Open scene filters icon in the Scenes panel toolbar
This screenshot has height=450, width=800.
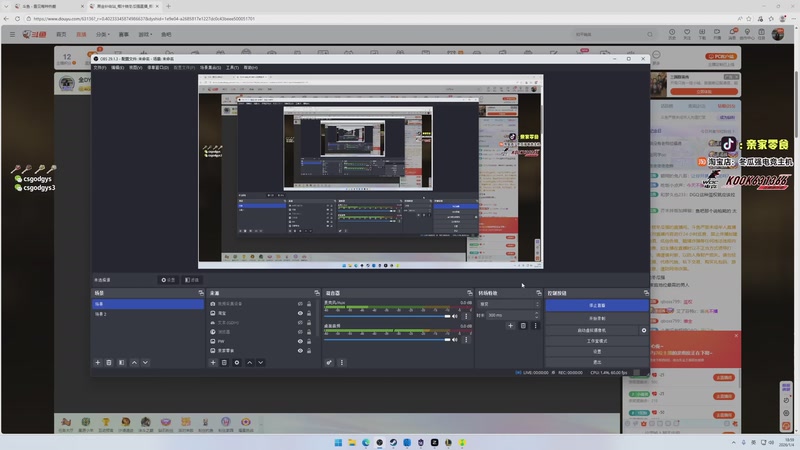[x=121, y=362]
